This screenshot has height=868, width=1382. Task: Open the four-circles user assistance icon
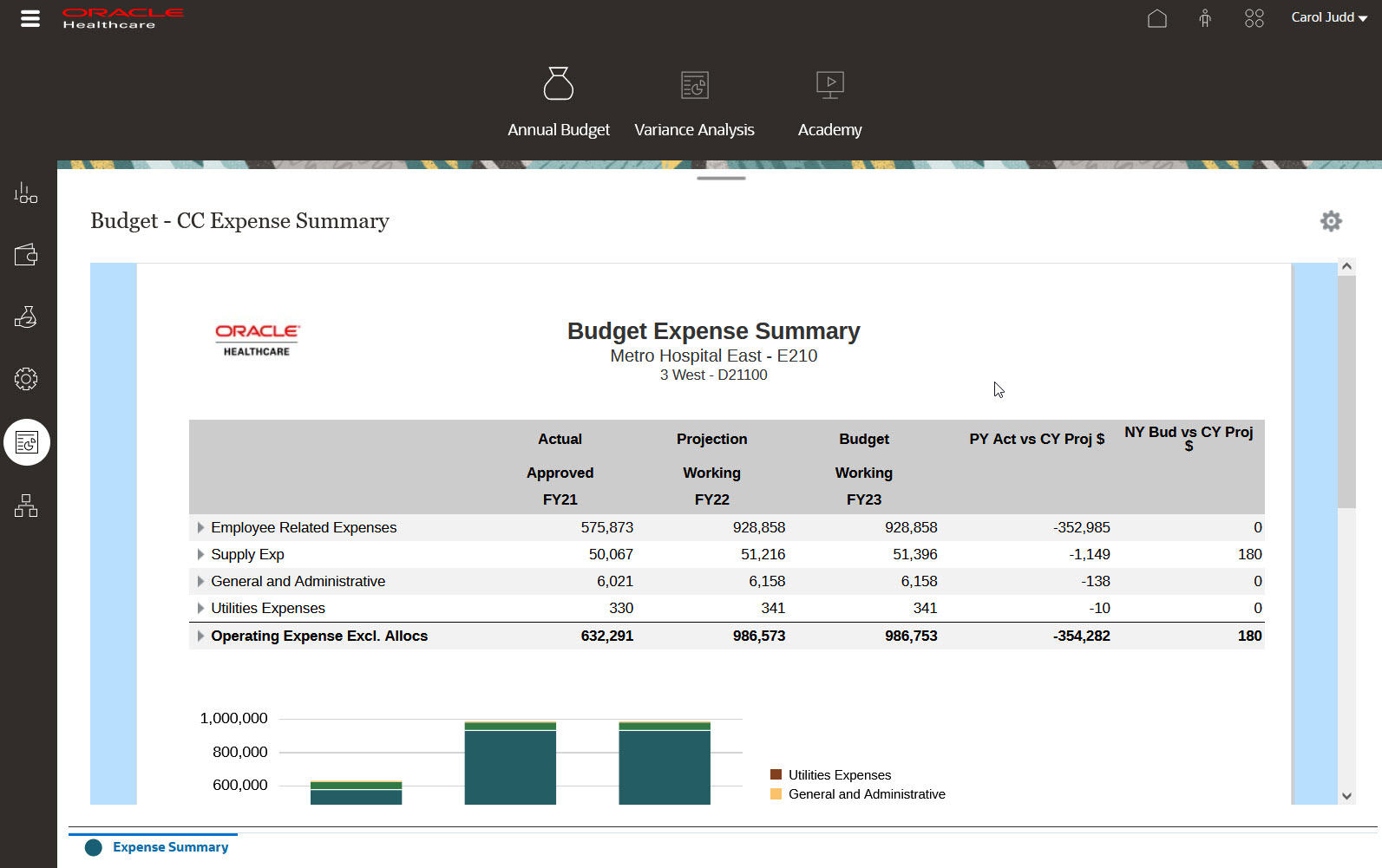coord(1254,18)
